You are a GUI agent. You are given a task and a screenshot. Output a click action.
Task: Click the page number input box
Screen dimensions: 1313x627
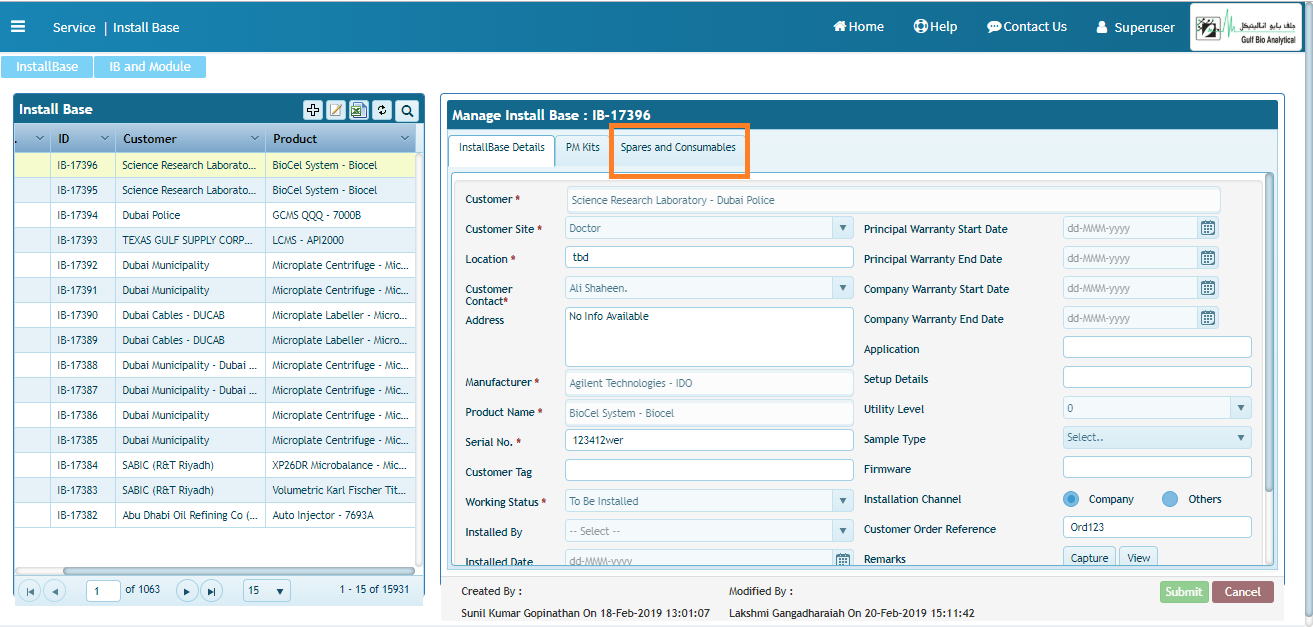click(x=103, y=590)
